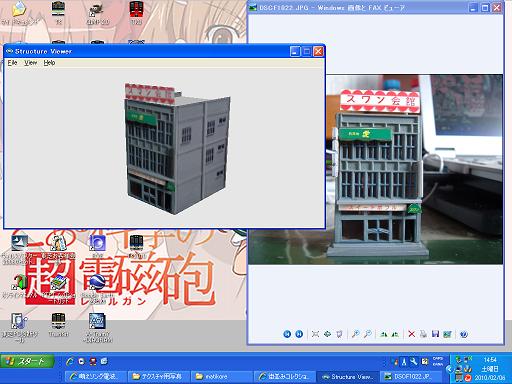
Task: Delete image with the red X icon
Action: pos(412,334)
